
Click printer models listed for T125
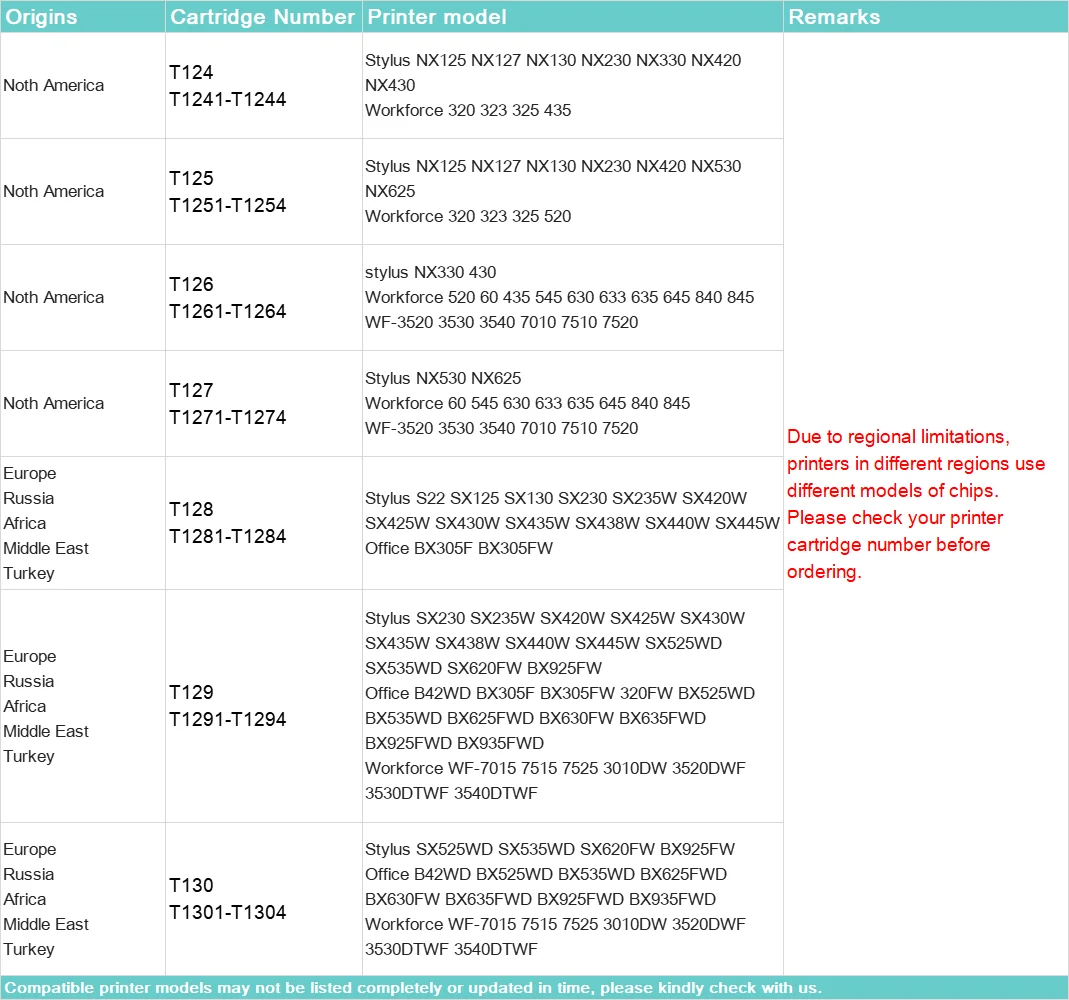pyautogui.click(x=553, y=191)
